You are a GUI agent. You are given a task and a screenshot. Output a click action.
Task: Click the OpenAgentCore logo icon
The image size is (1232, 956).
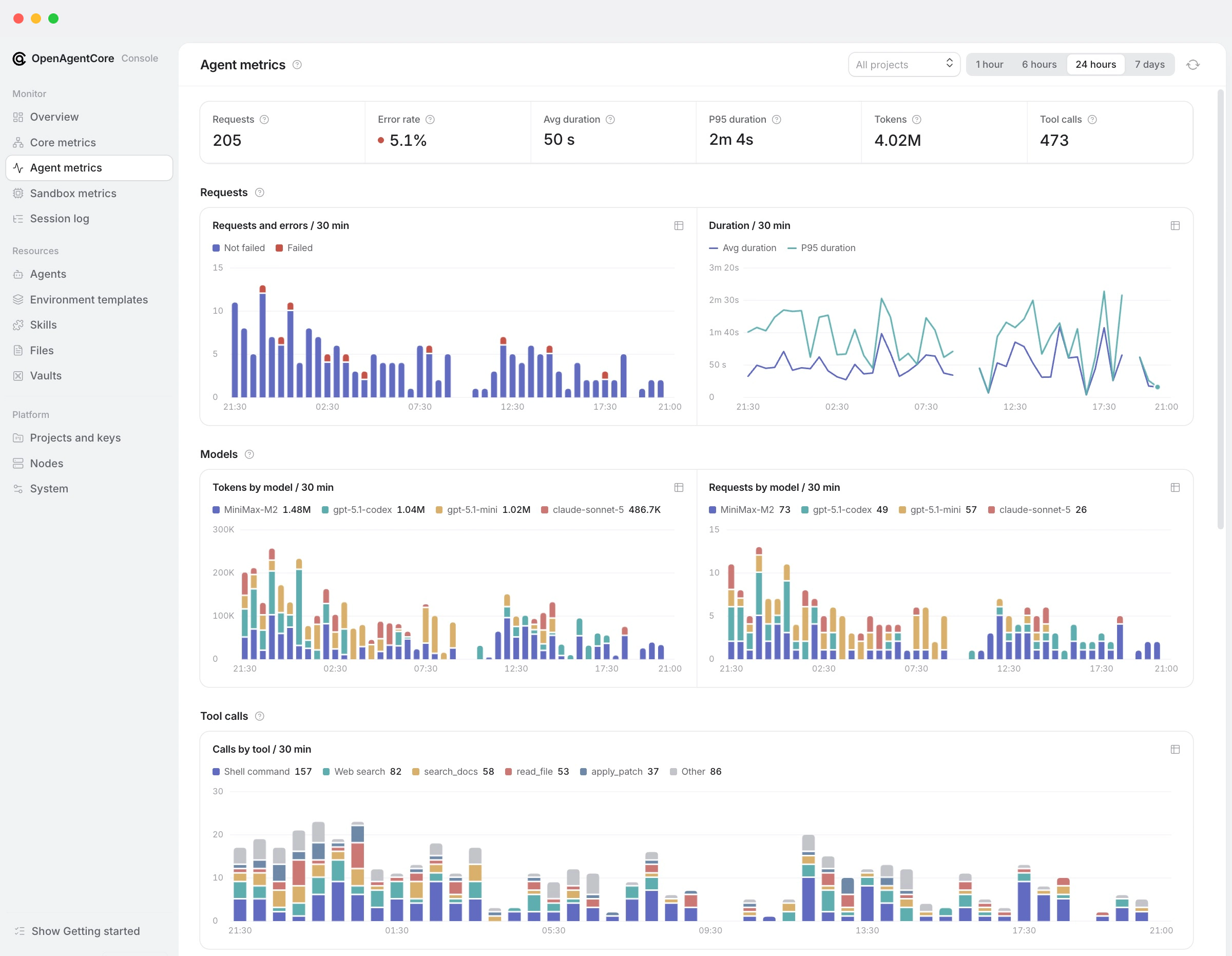click(x=19, y=59)
